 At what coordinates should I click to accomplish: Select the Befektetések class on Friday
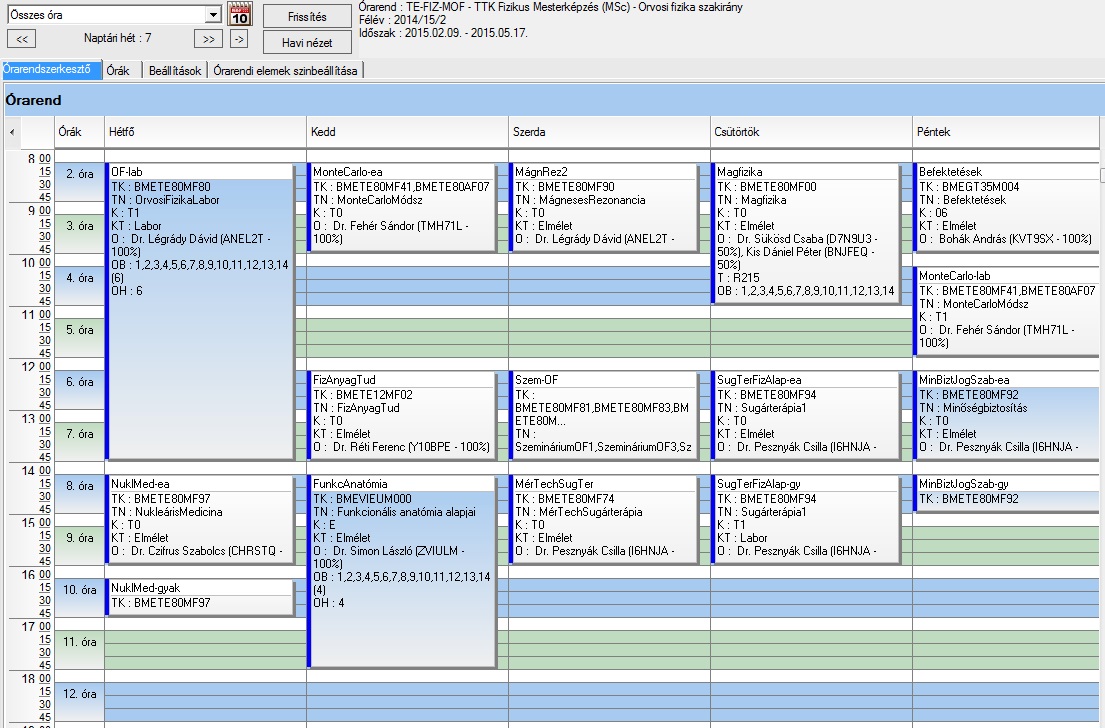[1008, 207]
